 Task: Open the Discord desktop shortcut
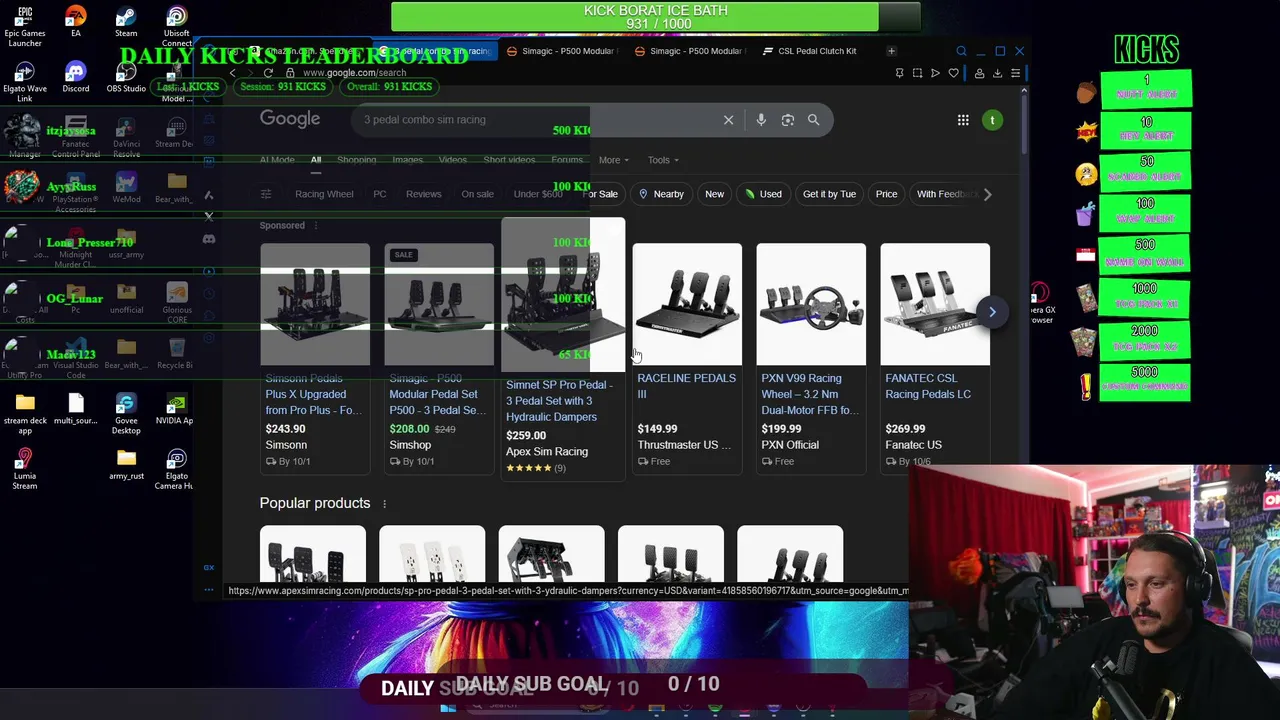tap(75, 78)
